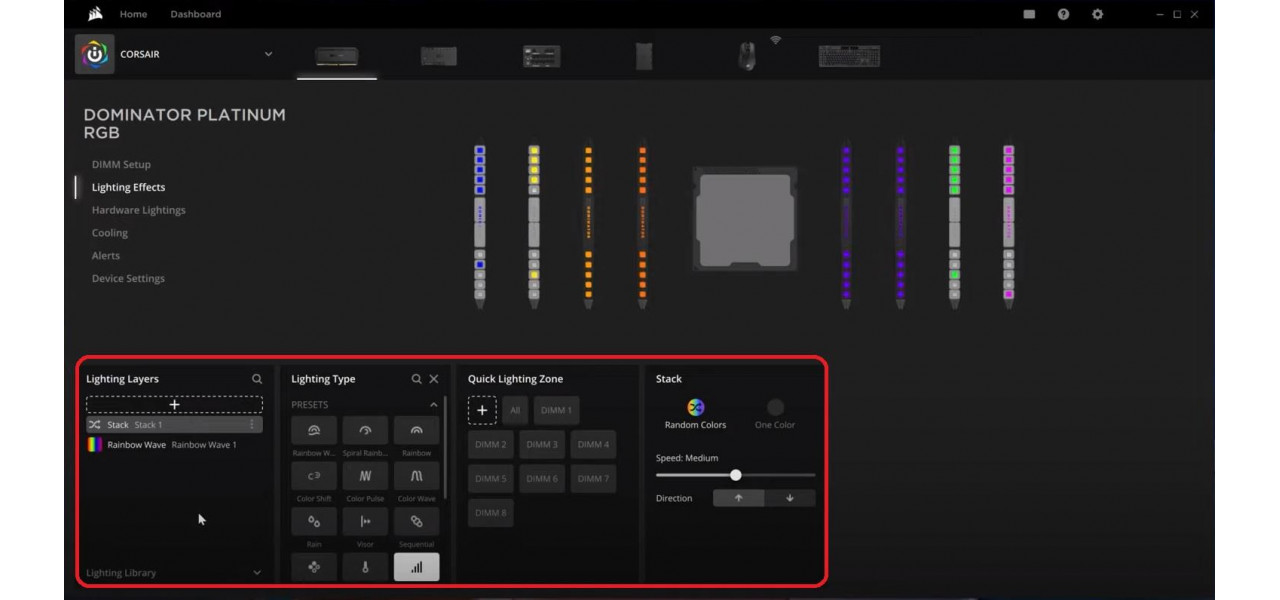Click the iCUE profile icon beside CORSAIR
This screenshot has width=1280, height=600.
point(95,54)
